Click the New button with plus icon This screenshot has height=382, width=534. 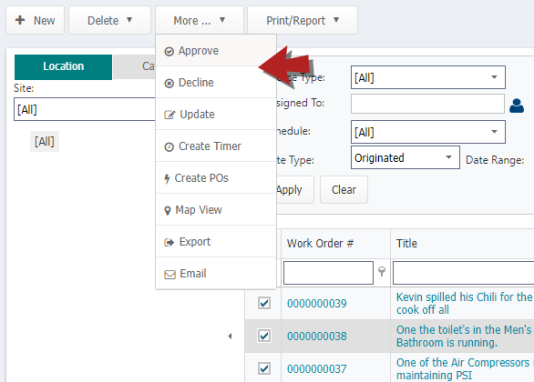[35, 20]
